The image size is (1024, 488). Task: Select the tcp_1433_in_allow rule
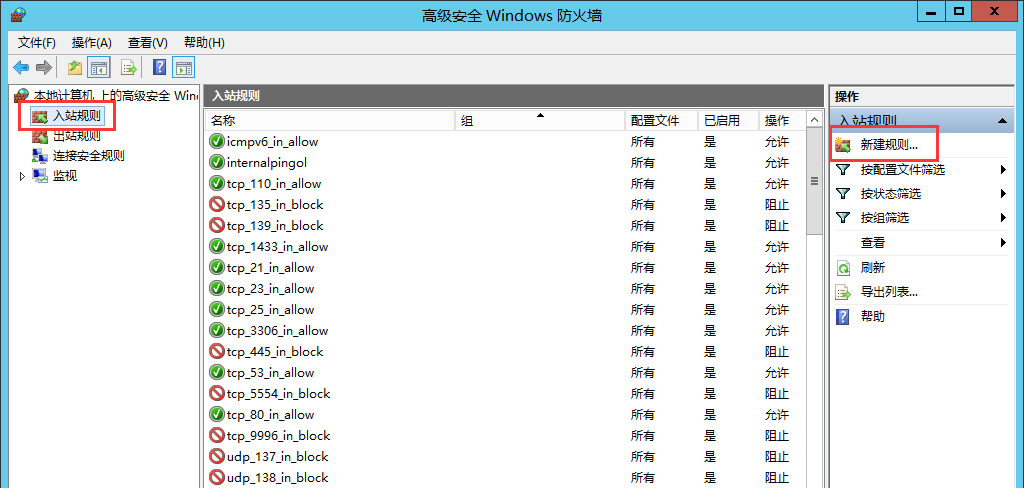[506, 246]
